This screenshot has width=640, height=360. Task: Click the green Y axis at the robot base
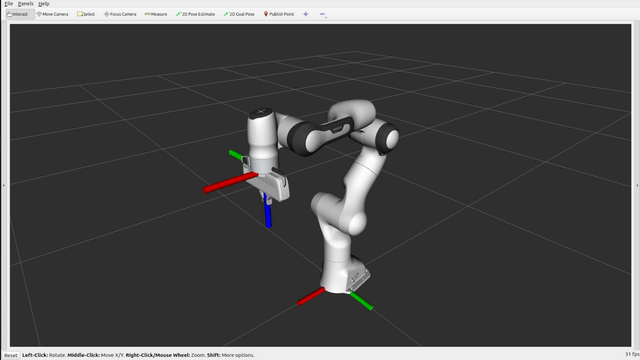(x=361, y=301)
